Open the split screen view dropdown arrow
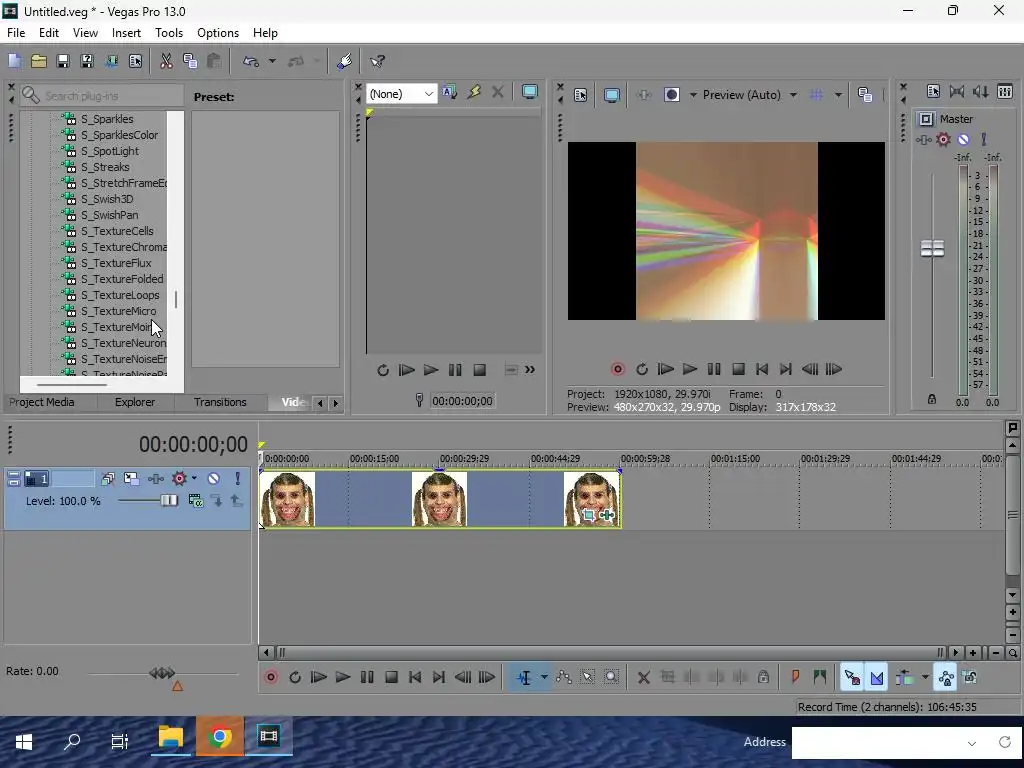Screen dimensions: 1024x768 (x=693, y=95)
